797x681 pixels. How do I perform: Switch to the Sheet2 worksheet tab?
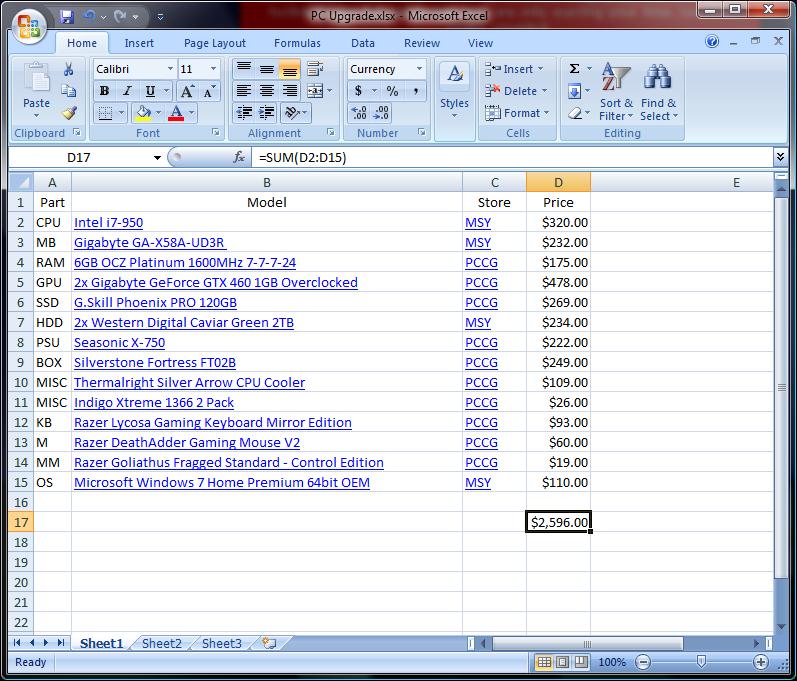tap(161, 644)
